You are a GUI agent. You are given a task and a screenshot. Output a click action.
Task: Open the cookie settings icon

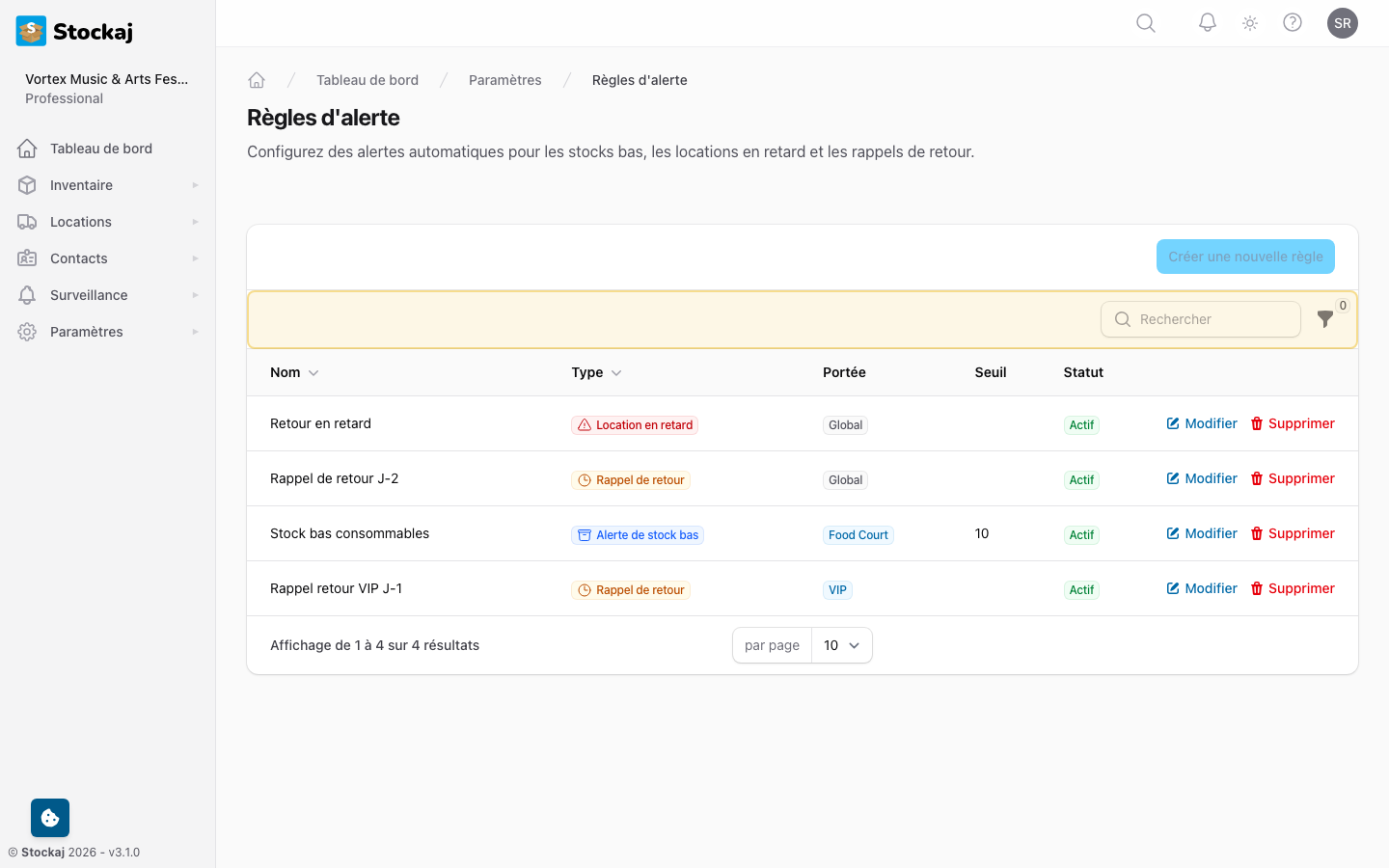click(49, 817)
